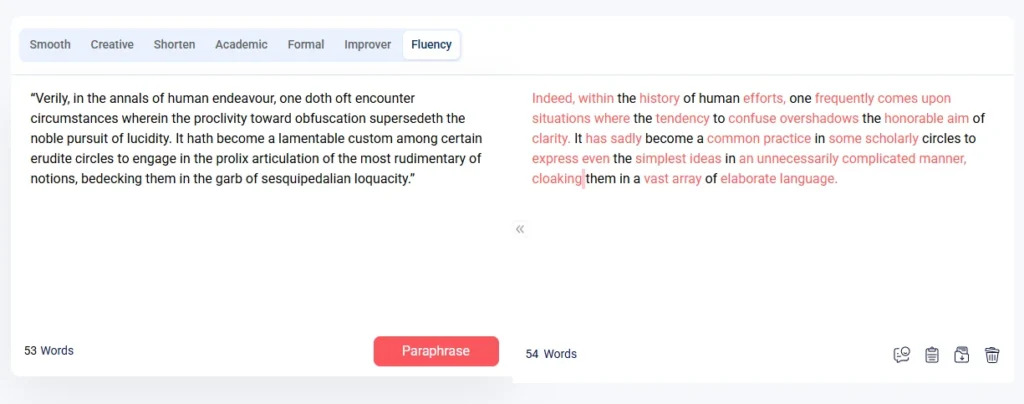Click highlighted phrase "an unnecessarily complicated manner,"
The height and width of the screenshot is (404, 1024).
tap(853, 159)
